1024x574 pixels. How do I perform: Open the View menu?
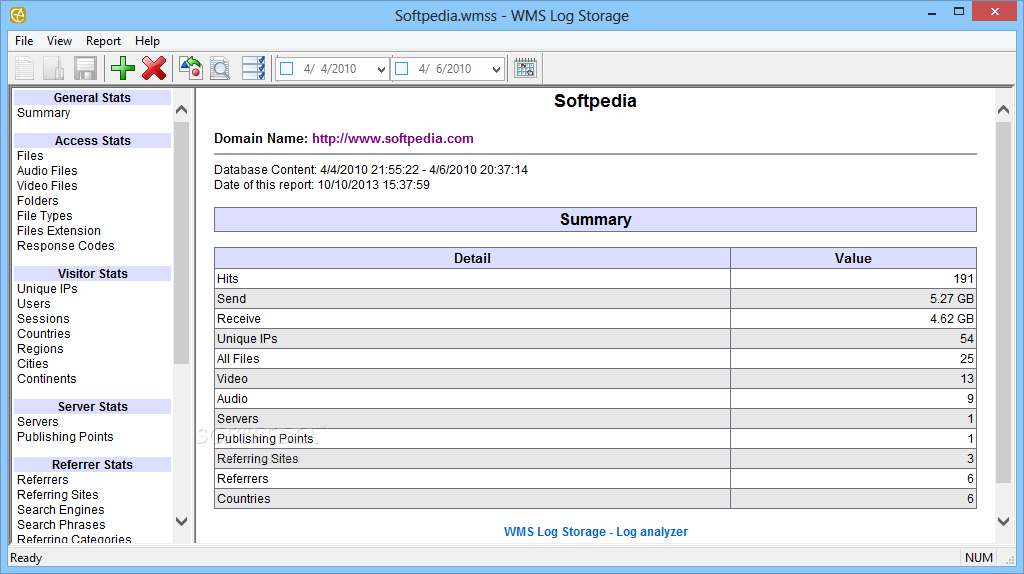click(59, 40)
